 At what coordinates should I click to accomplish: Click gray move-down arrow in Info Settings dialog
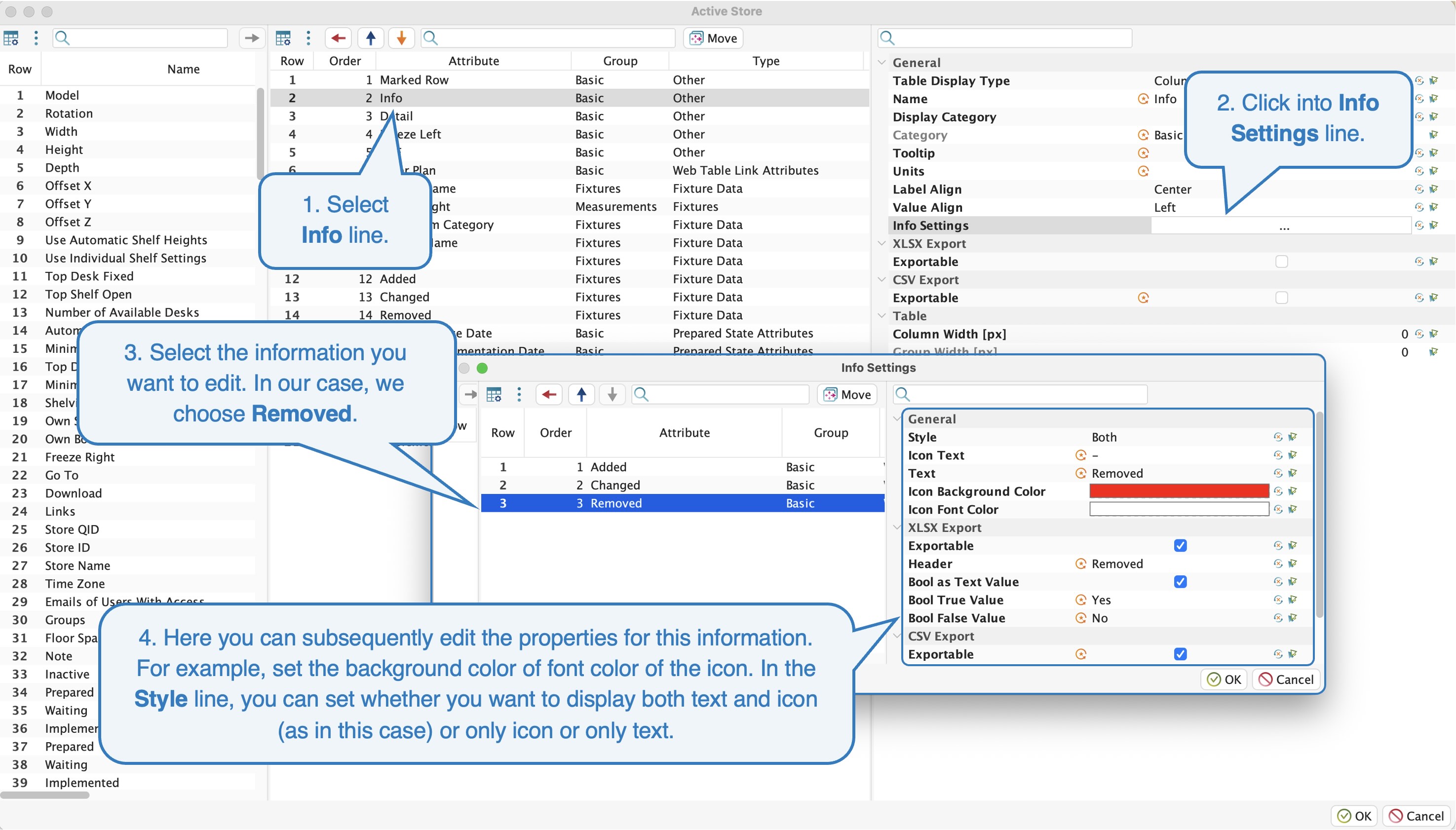coord(613,394)
